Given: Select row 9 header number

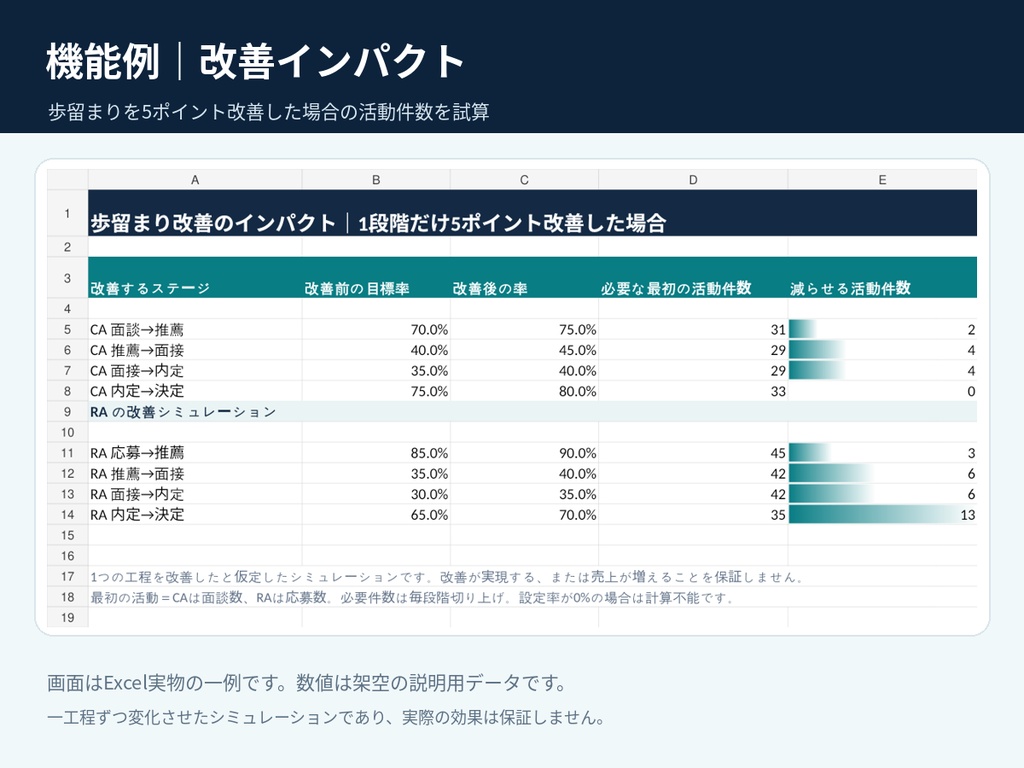Looking at the screenshot, I should tap(67, 411).
